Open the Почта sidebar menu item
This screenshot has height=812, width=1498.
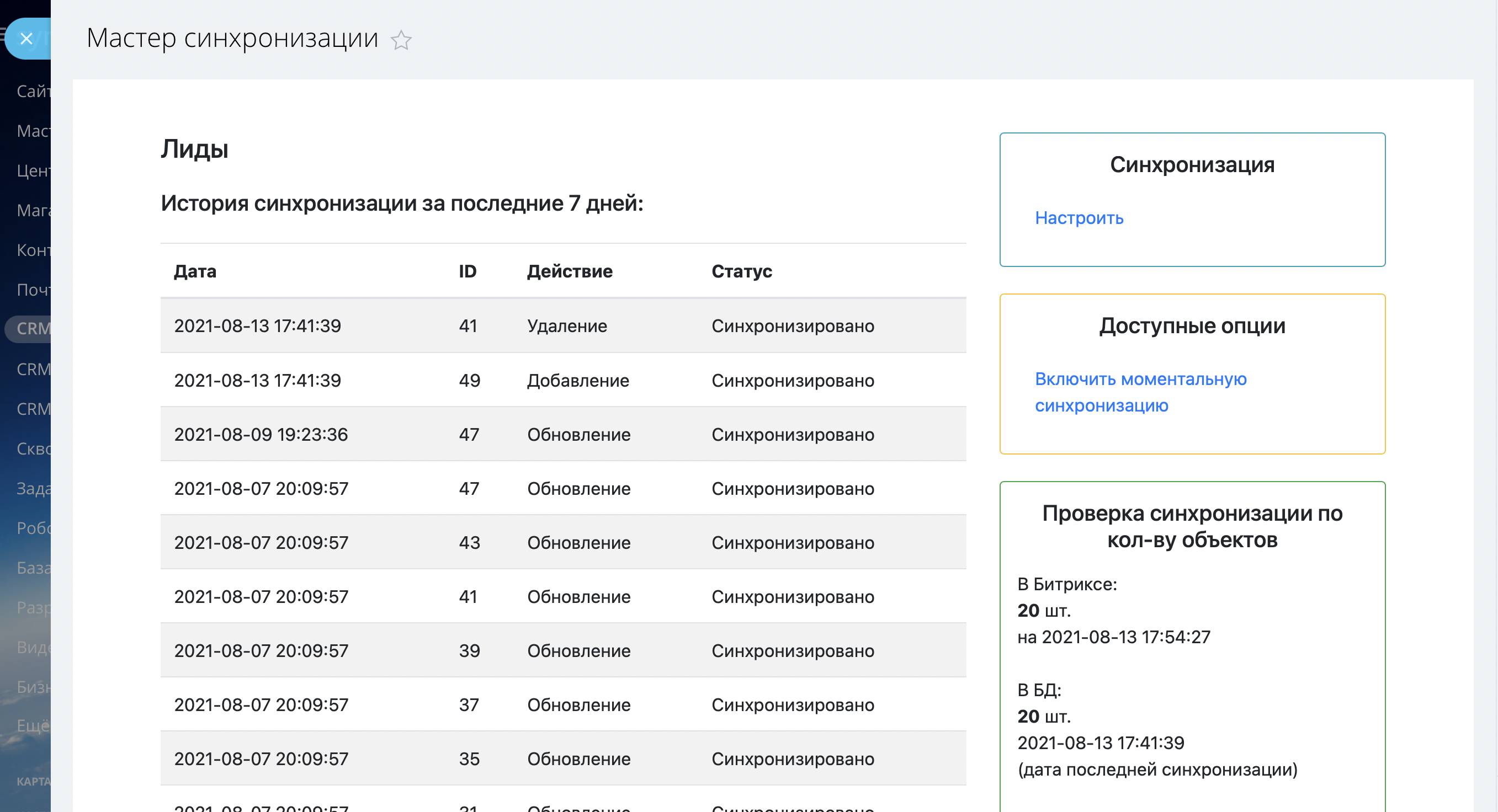33,290
